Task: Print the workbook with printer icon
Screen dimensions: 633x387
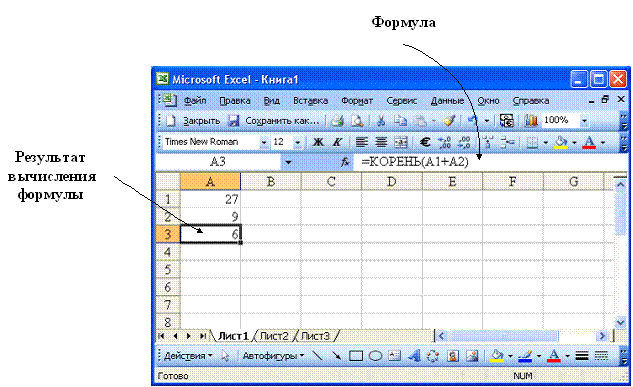Action: click(x=337, y=121)
